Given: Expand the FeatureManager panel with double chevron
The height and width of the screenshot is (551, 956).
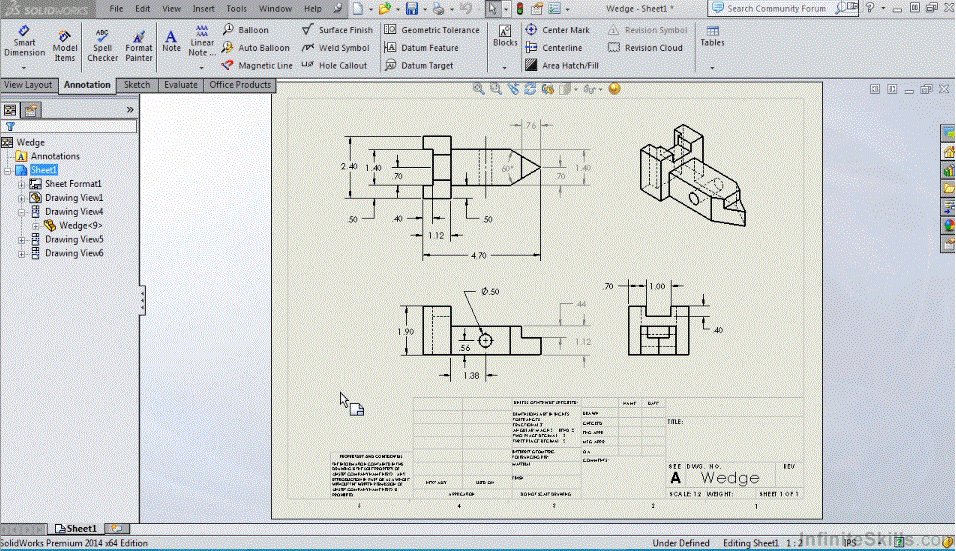Looking at the screenshot, I should point(130,110).
